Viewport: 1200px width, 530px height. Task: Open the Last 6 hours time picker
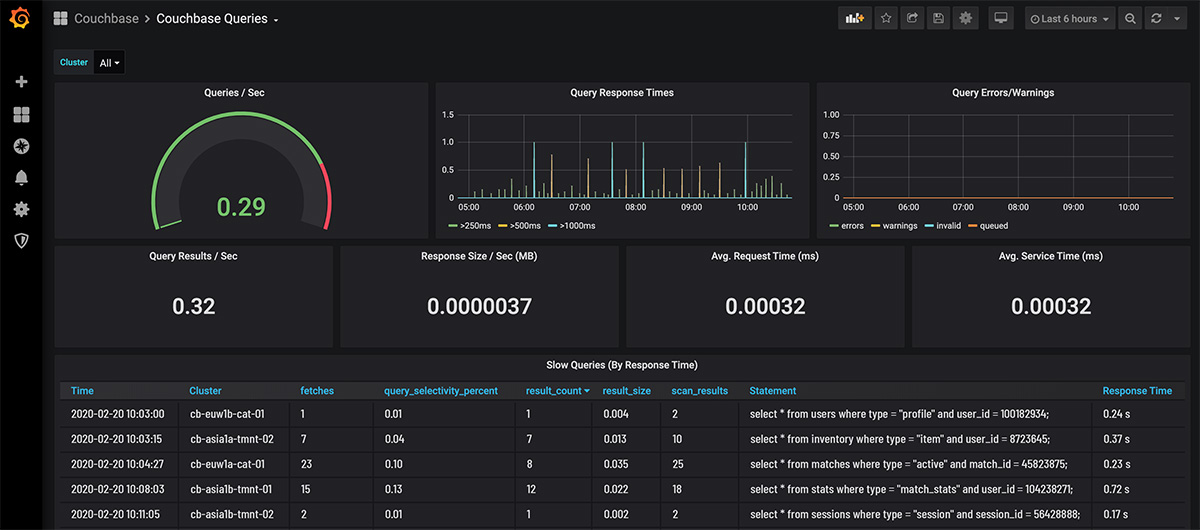[1069, 18]
